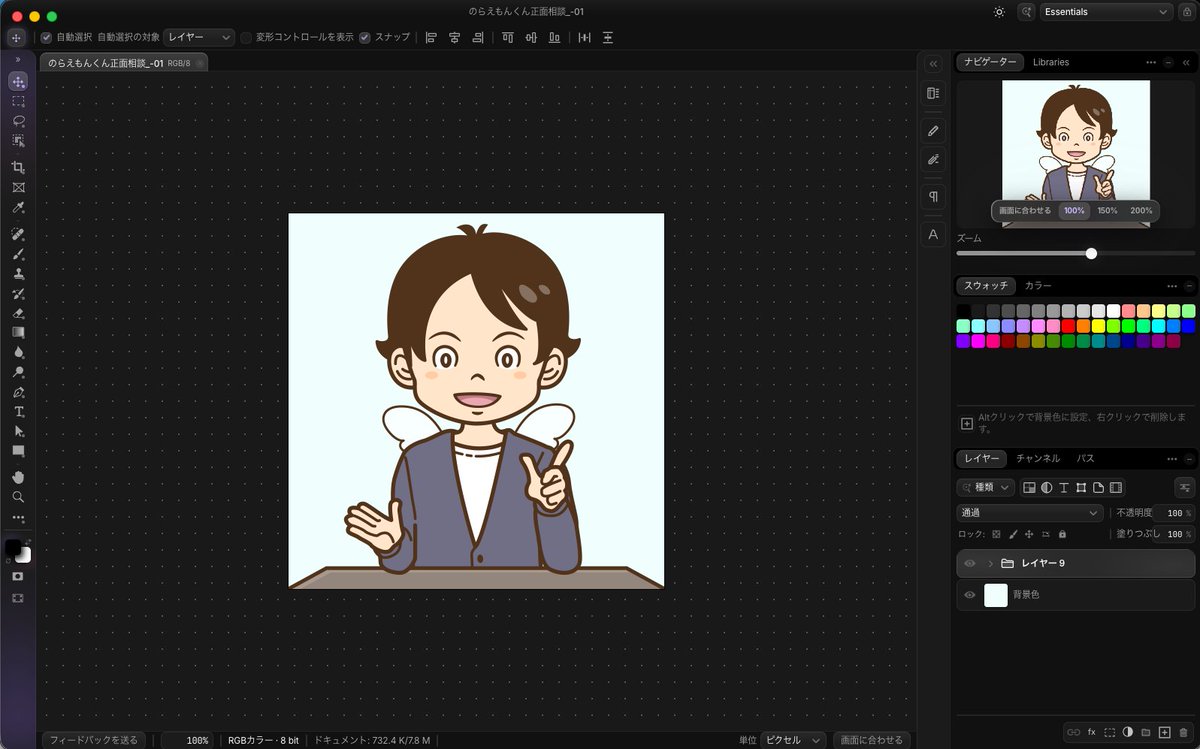Screen dimensions: 1200x749
Task: Click the 画面に合わせる navigator button
Action: point(1025,211)
